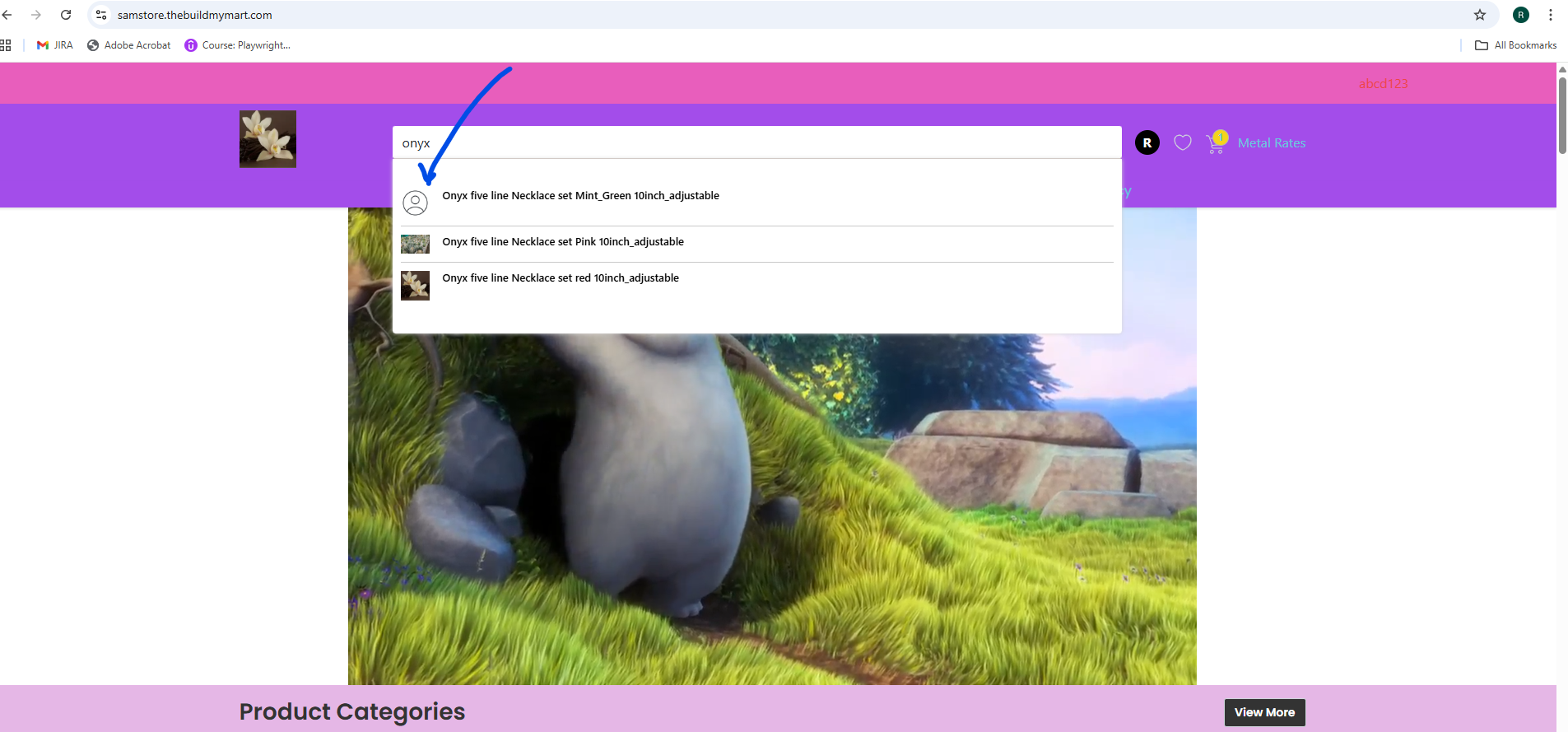Select Onyx Necklace set Mint_Green suggestion
This screenshot has height=732, width=1568.
tap(757, 203)
